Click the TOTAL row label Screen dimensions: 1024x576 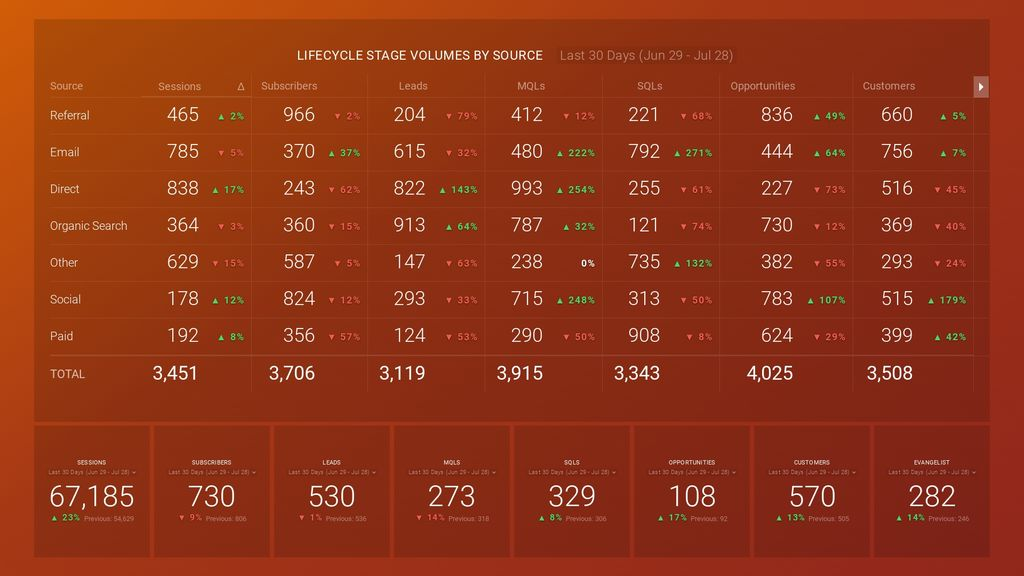tap(67, 374)
